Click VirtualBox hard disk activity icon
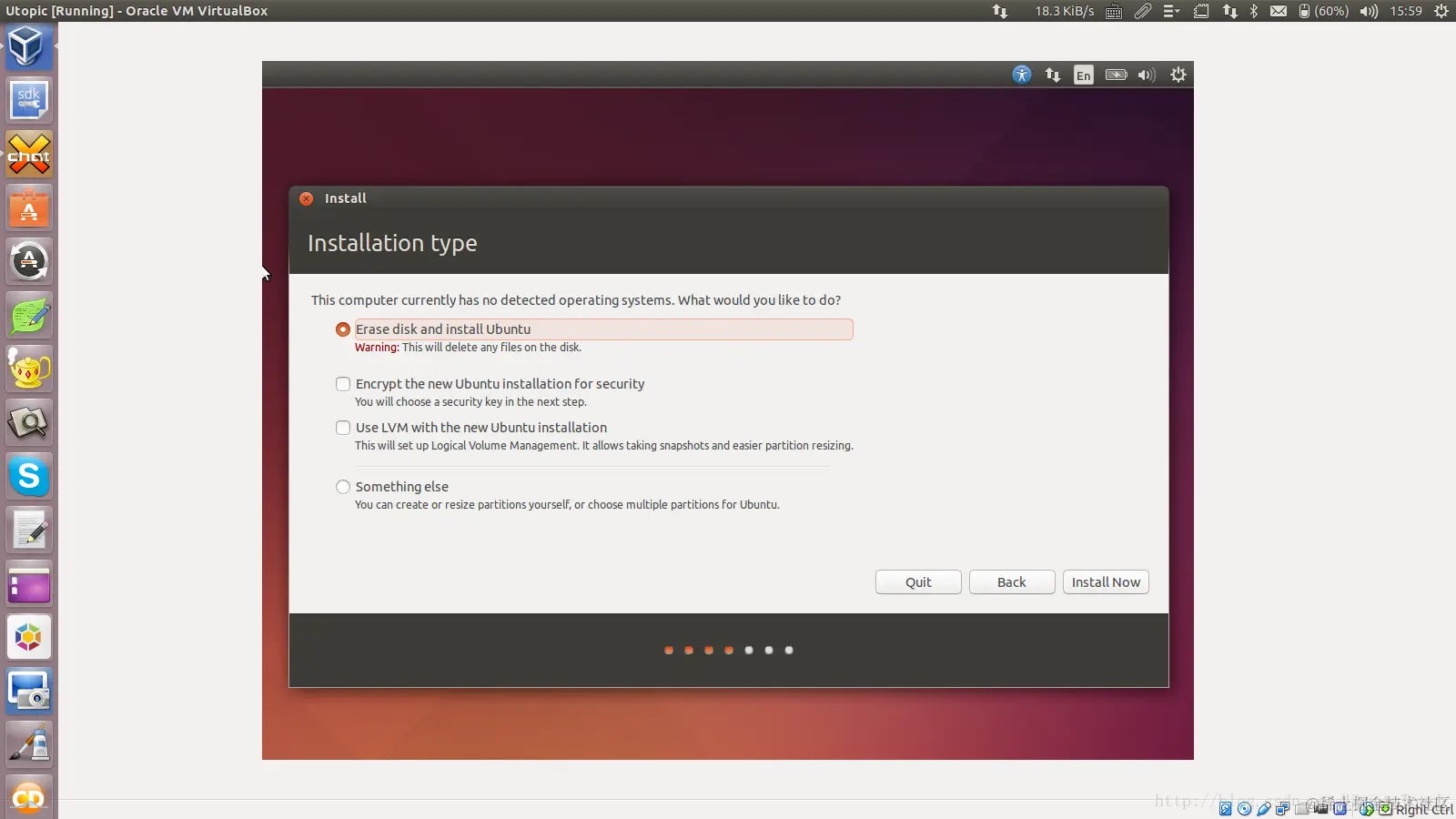The height and width of the screenshot is (819, 1456). coord(1225,808)
